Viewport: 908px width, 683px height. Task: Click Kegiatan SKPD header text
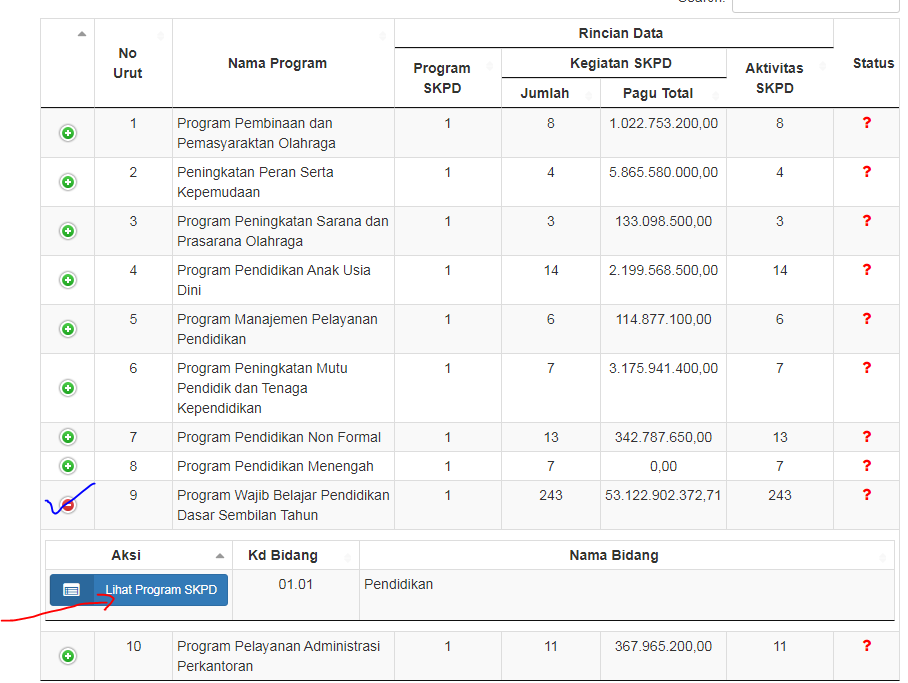620,64
